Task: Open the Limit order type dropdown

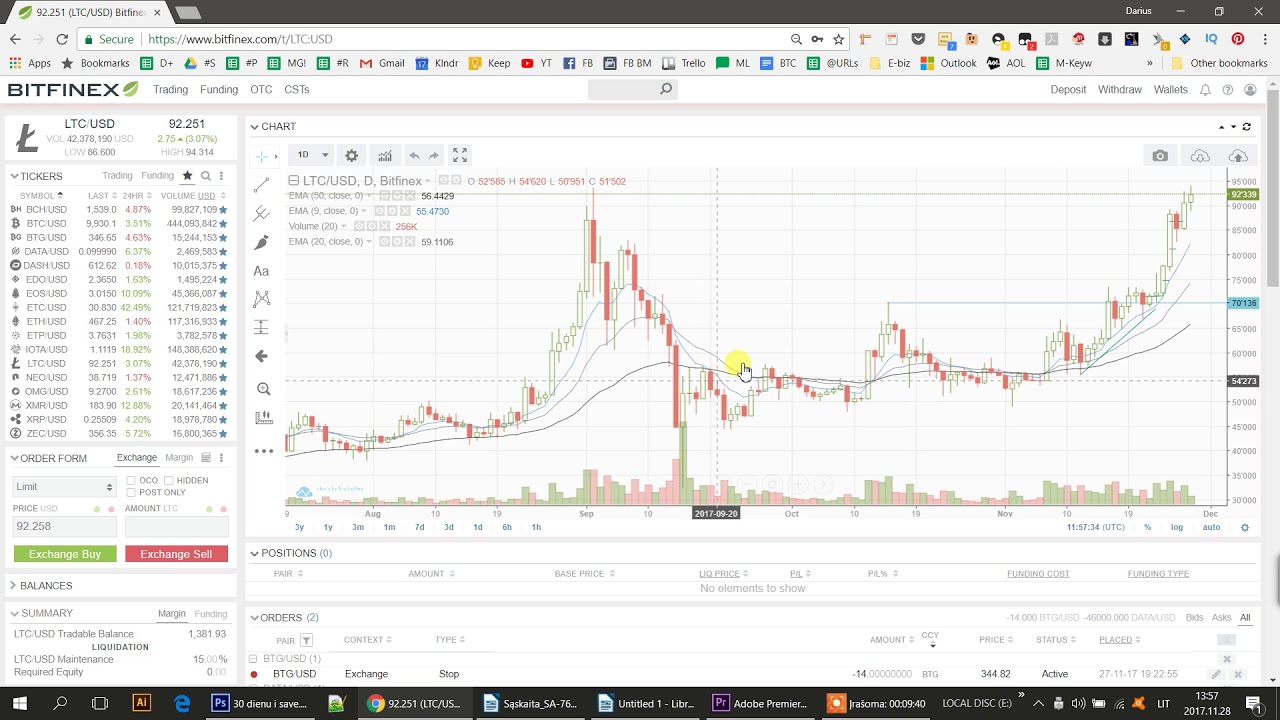Action: click(x=64, y=487)
